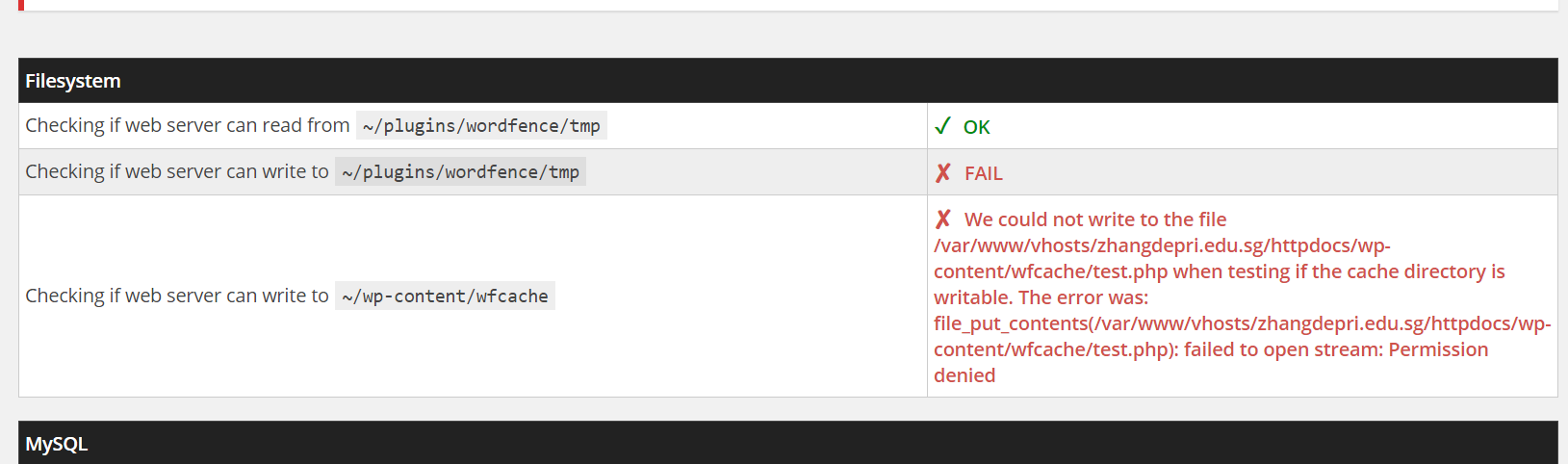Select the MySQL section header
The width and height of the screenshot is (1568, 464).
point(787,443)
